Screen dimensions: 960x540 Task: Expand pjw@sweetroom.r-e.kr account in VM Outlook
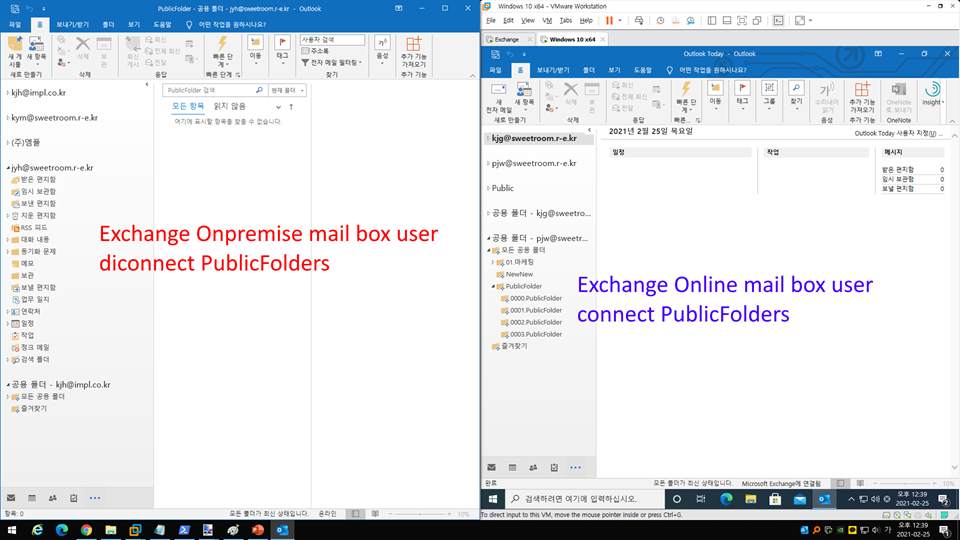click(x=489, y=163)
